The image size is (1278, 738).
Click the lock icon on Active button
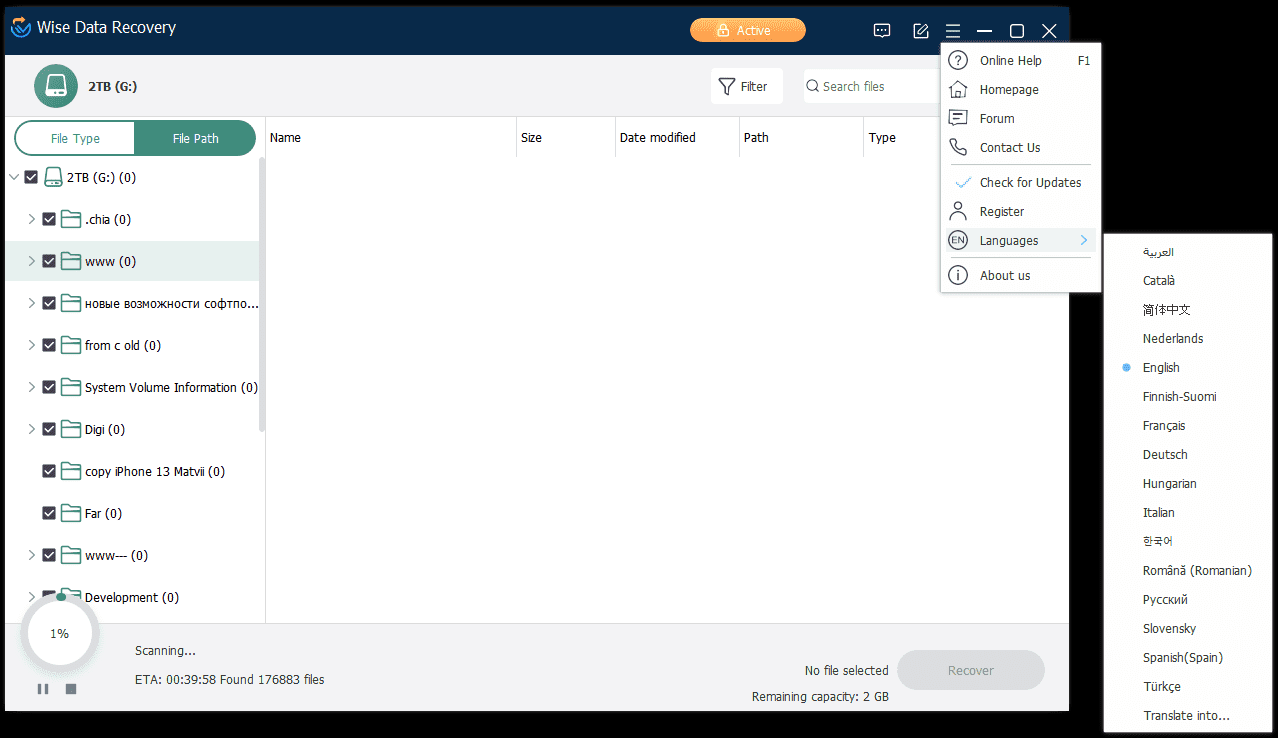pos(723,30)
